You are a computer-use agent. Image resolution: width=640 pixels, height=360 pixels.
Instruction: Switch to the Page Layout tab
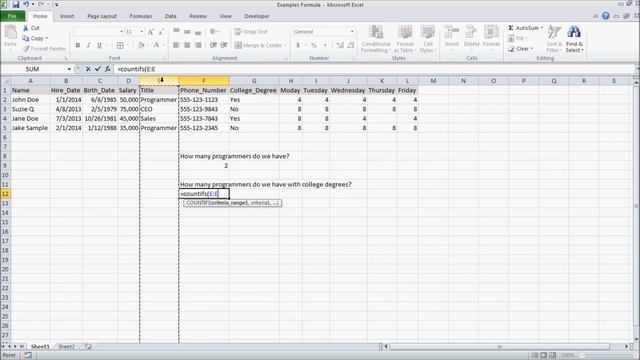click(x=102, y=16)
